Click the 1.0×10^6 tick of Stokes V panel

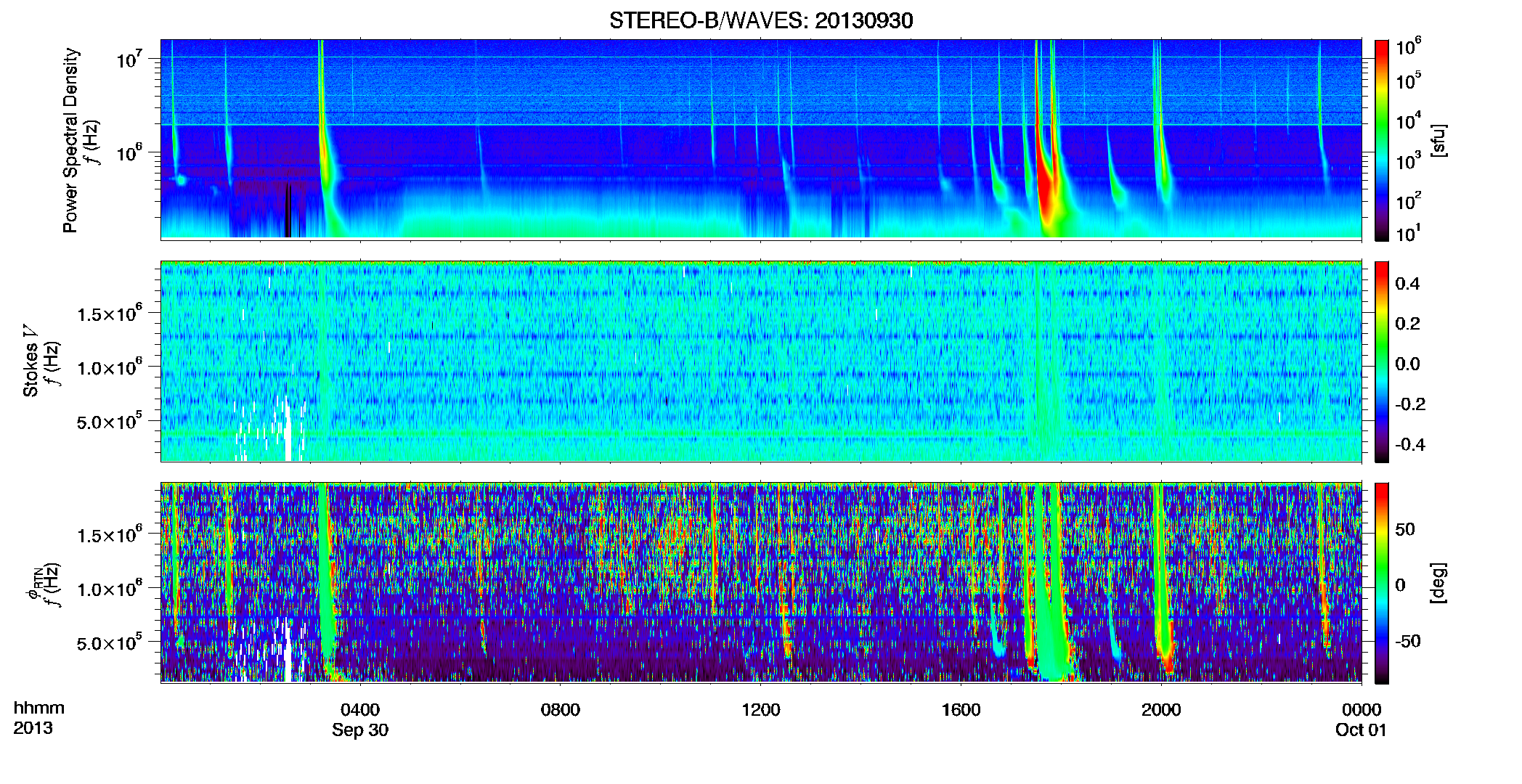point(110,367)
